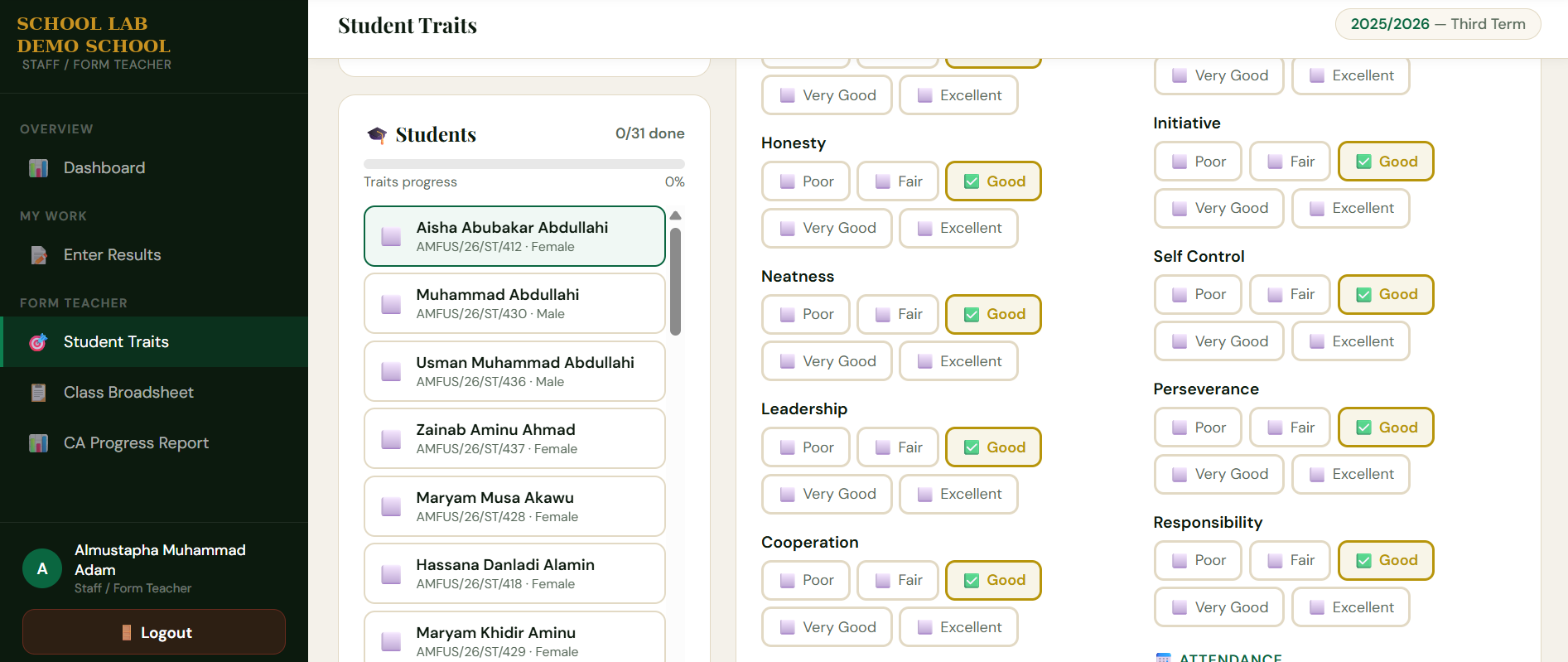
Task: Select student Maryam Khidir Aminu
Action: [x=514, y=637]
